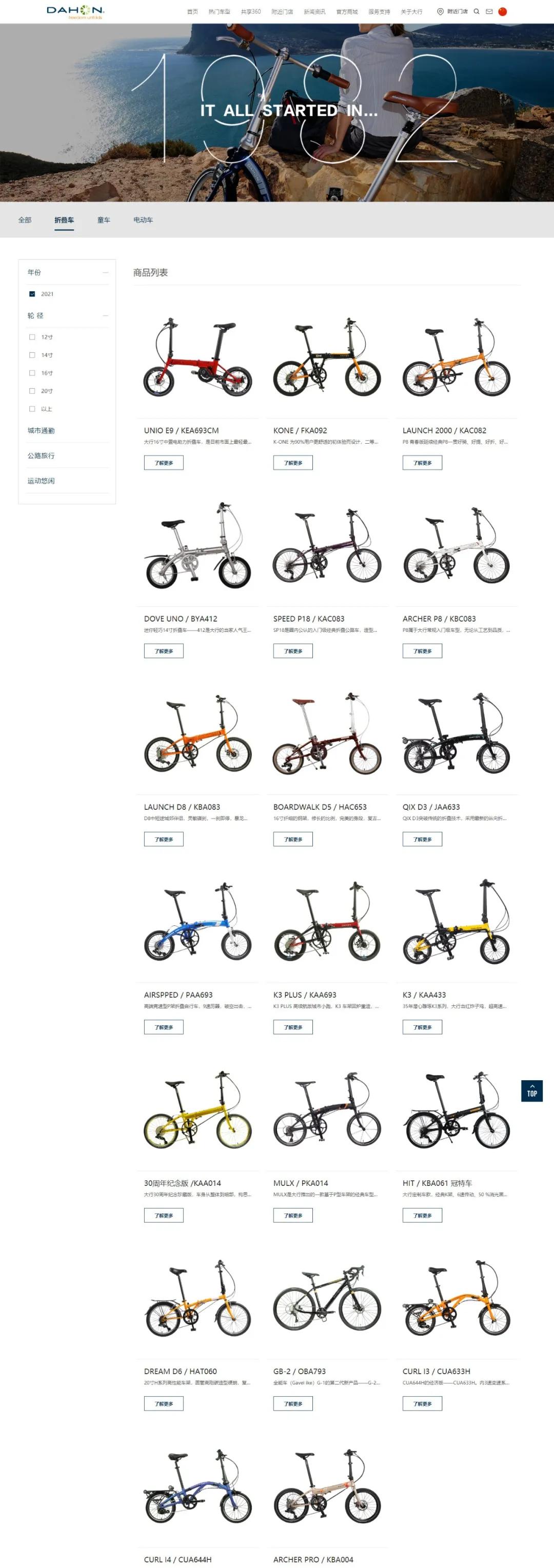Click 了解更多 under UNIO E9
The width and height of the screenshot is (554, 1568).
point(164,463)
